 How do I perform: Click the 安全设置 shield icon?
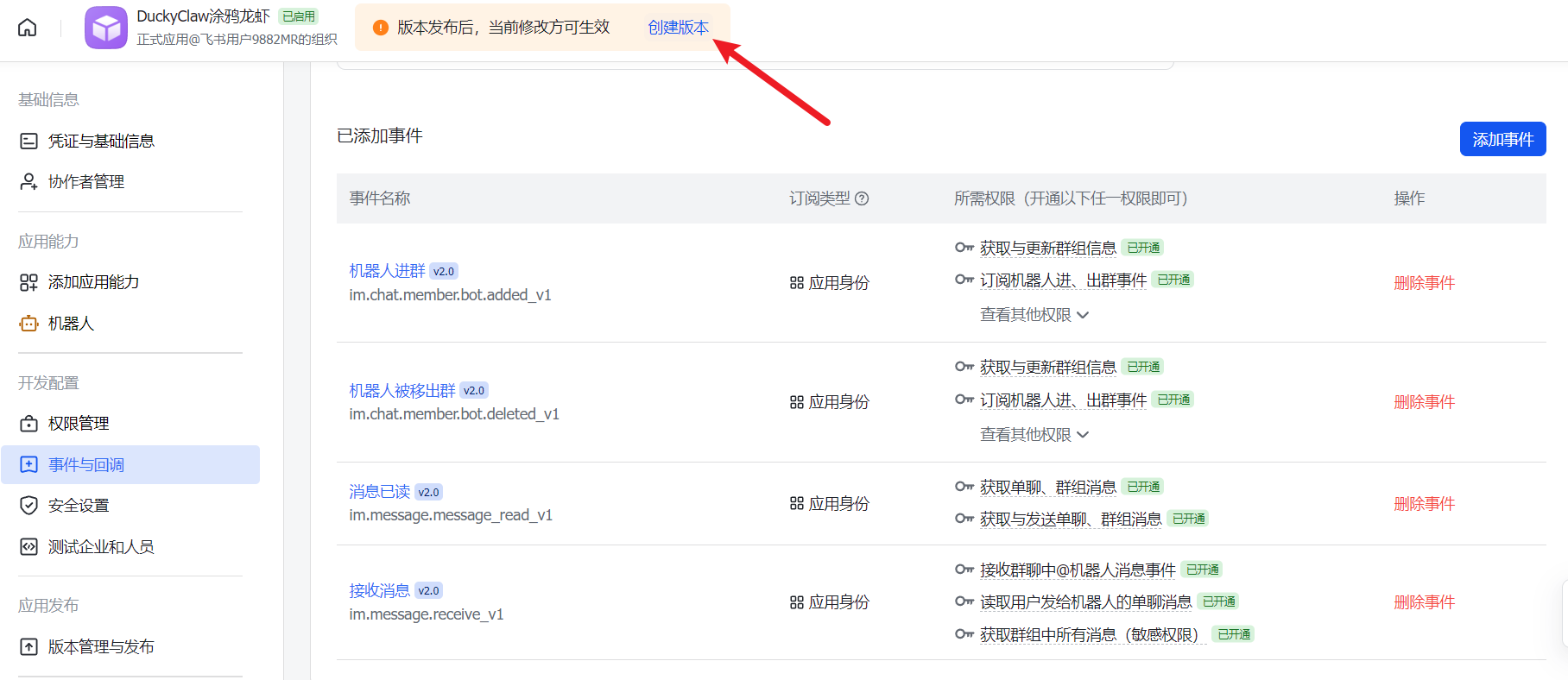(x=29, y=506)
